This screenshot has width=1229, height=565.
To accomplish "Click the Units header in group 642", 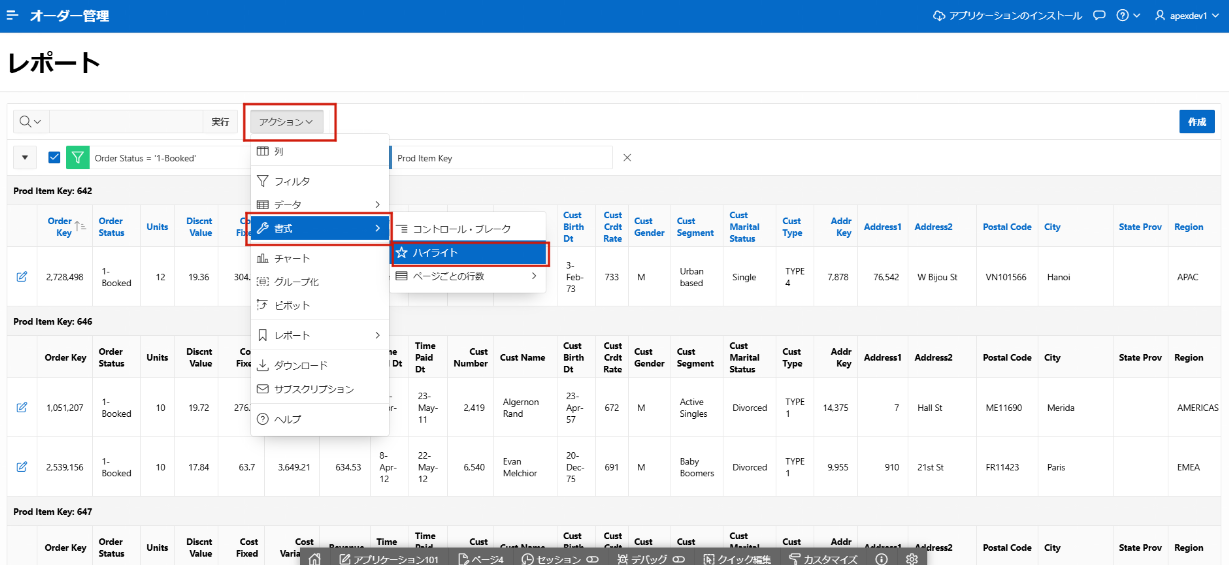I will 157,227.
